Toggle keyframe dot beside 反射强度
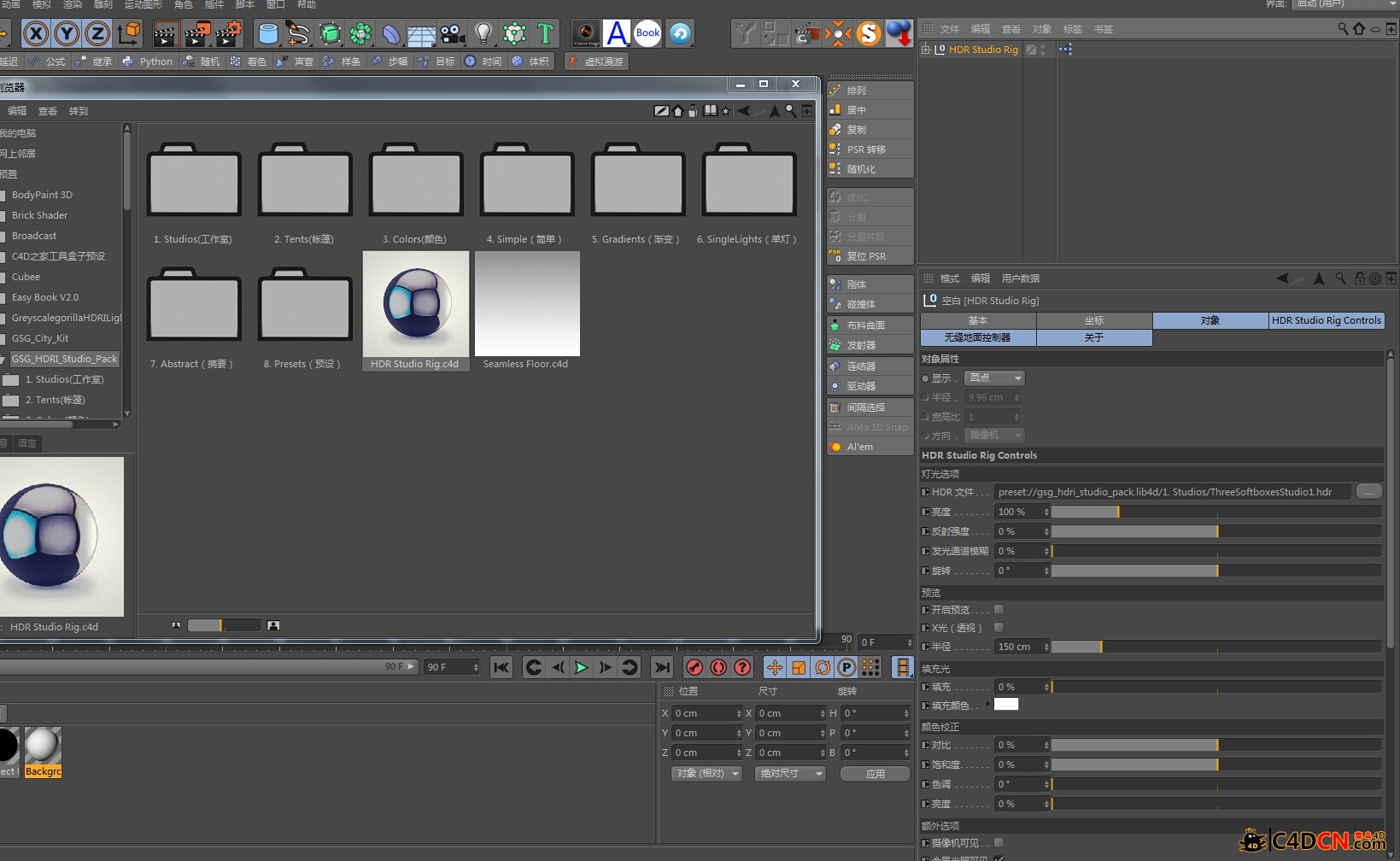 925,531
